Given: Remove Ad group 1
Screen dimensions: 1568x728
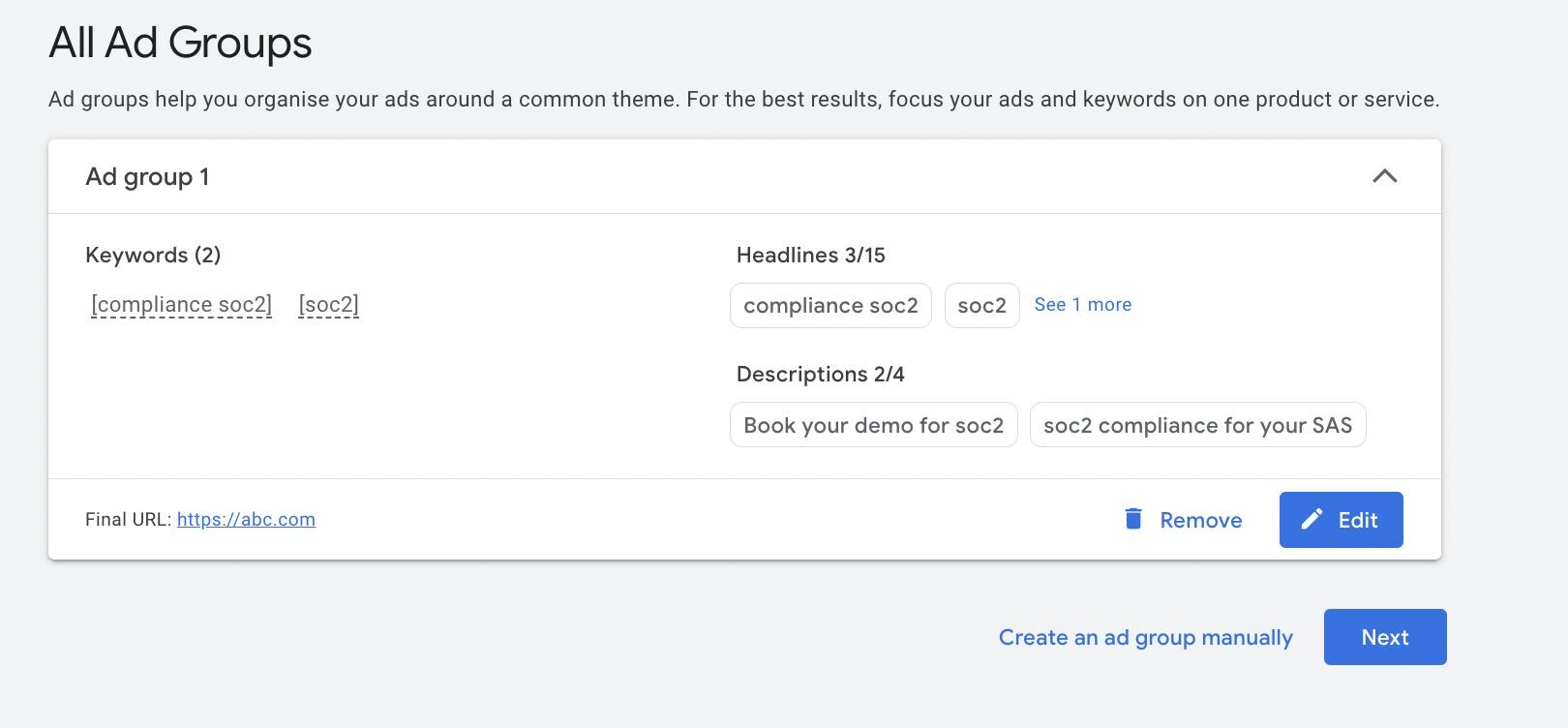Looking at the screenshot, I should tap(1183, 520).
